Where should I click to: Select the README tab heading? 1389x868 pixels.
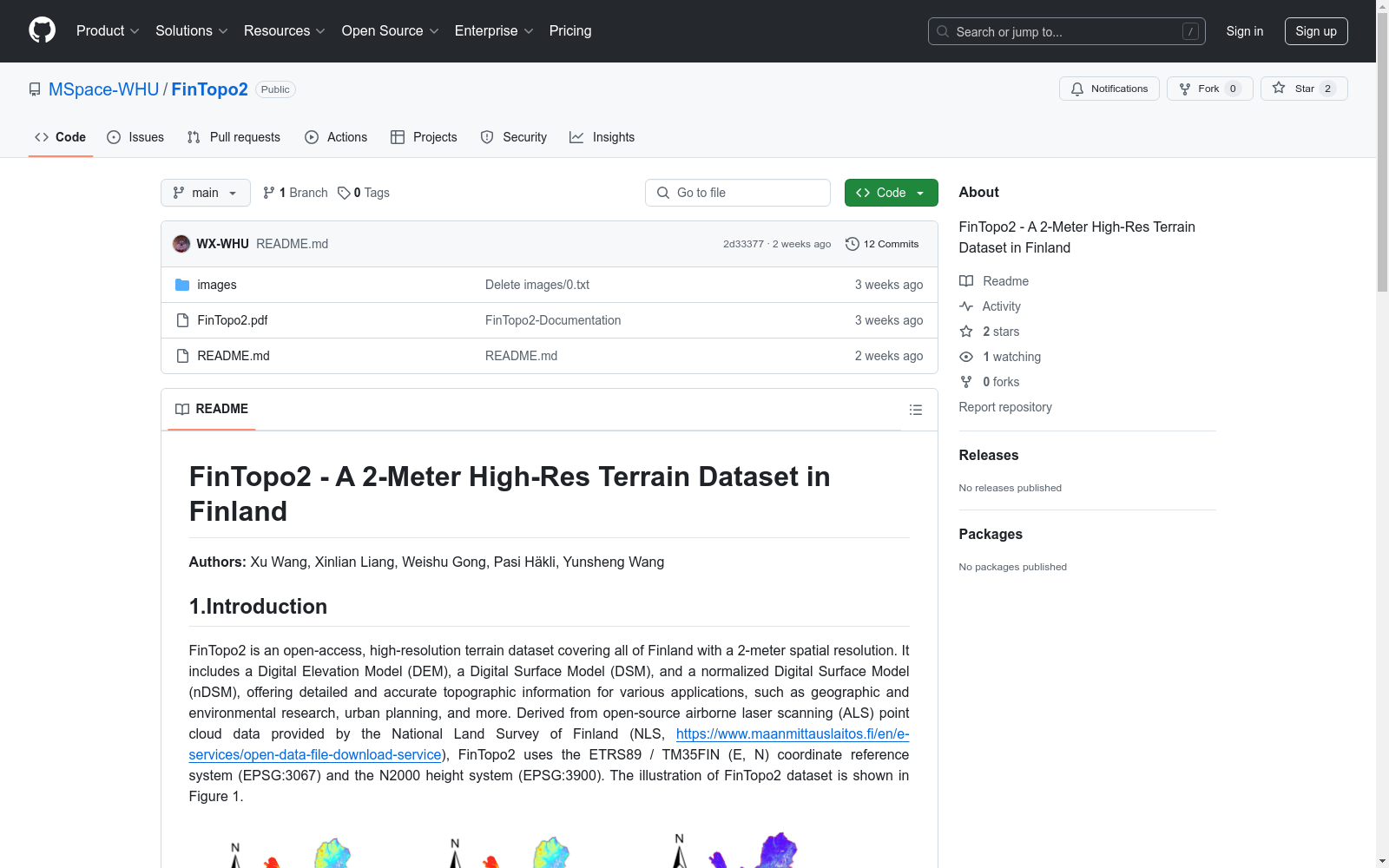point(212,409)
